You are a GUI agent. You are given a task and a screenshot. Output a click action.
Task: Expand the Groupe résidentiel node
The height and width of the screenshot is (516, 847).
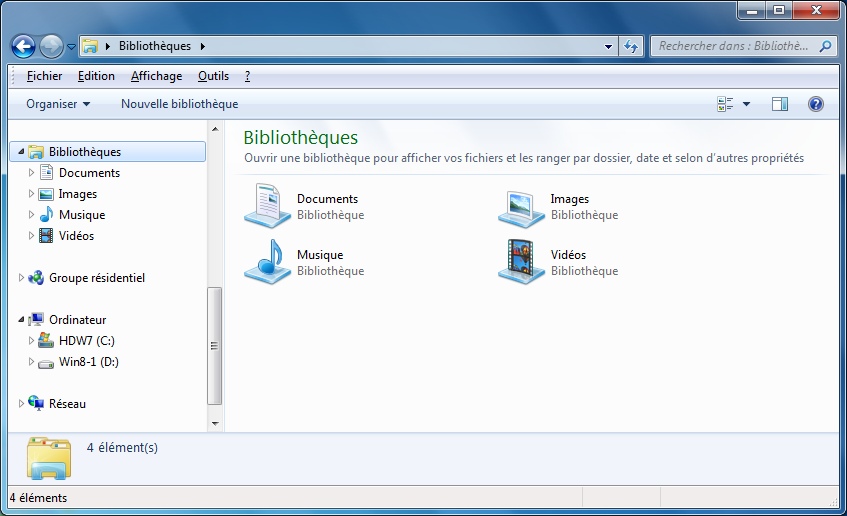click(21, 278)
